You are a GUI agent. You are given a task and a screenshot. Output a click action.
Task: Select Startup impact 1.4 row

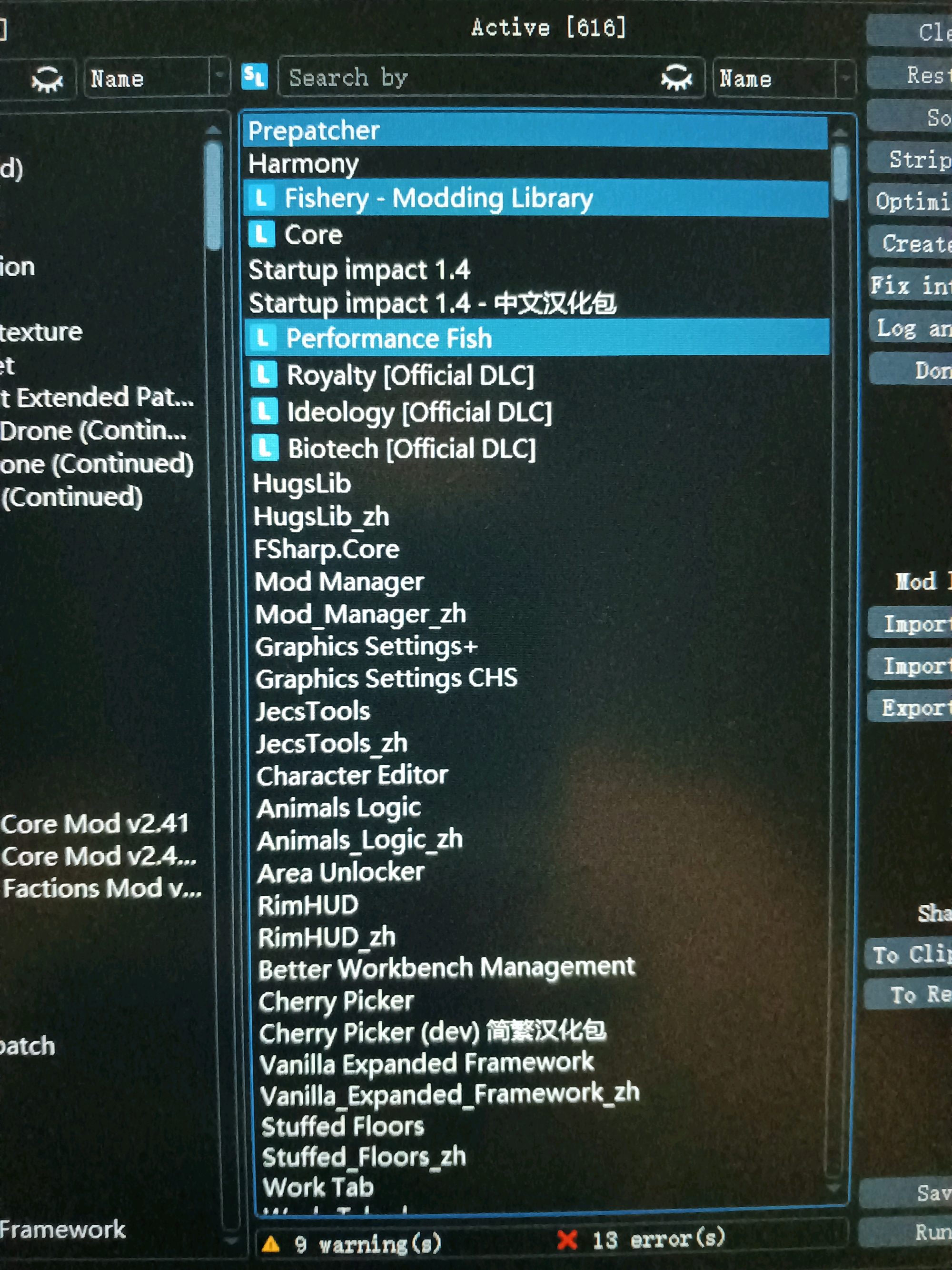click(537, 270)
